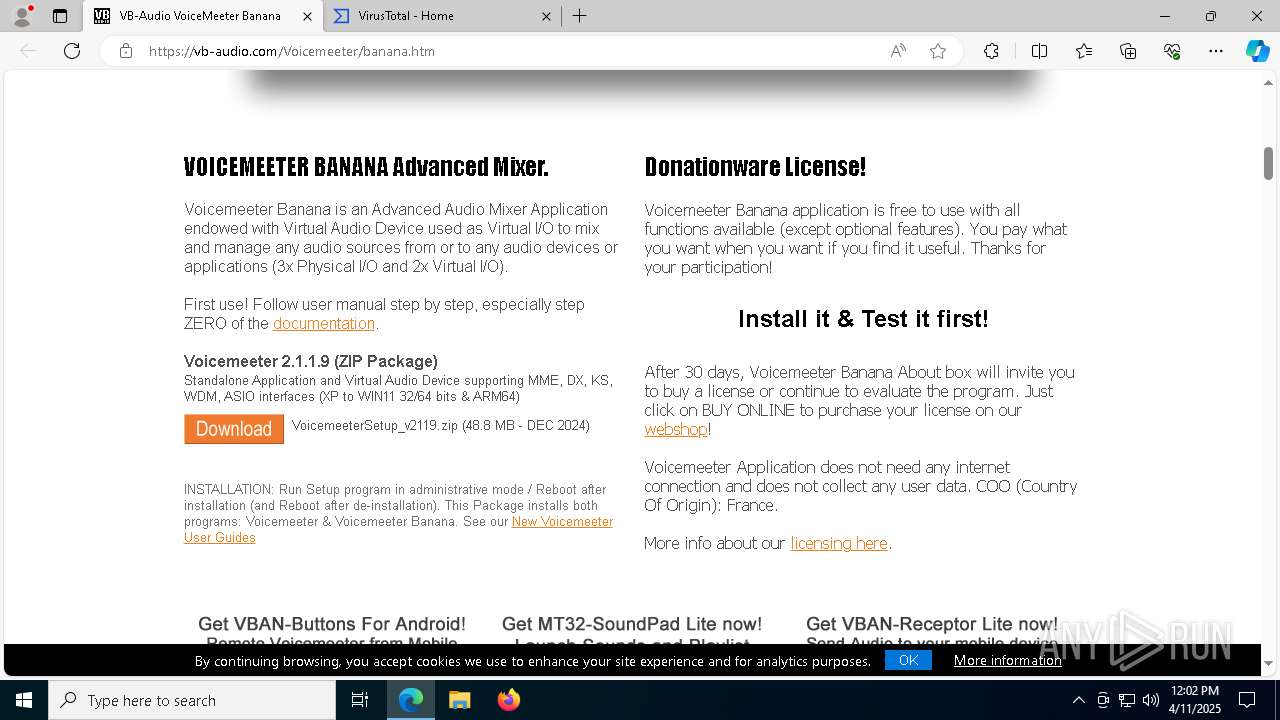1280x720 pixels.
Task: View site information lock icon
Action: coord(126,51)
